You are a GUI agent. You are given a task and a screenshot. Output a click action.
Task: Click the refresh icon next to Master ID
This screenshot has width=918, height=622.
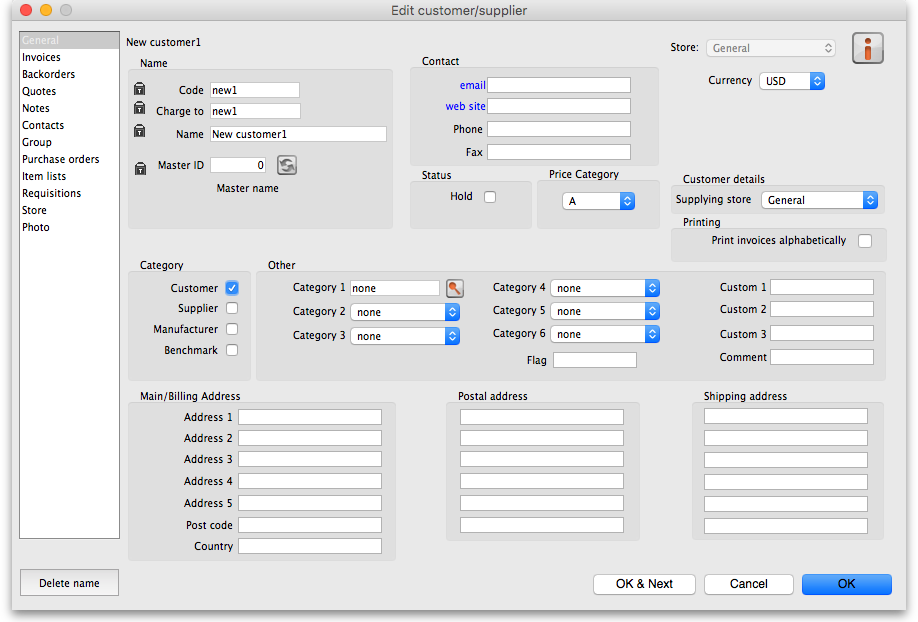(287, 166)
